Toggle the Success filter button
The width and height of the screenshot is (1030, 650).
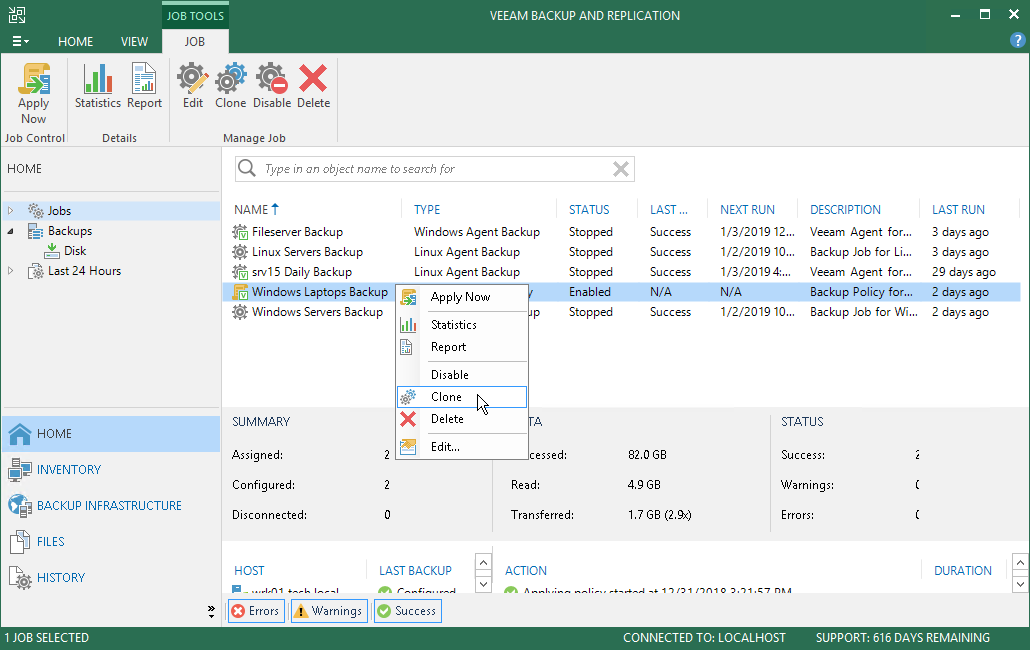408,611
